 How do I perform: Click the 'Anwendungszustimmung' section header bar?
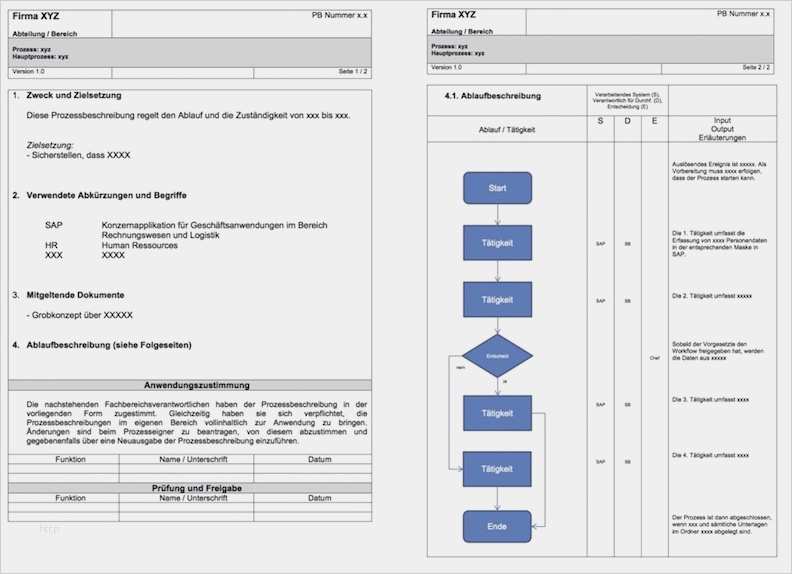(190, 385)
